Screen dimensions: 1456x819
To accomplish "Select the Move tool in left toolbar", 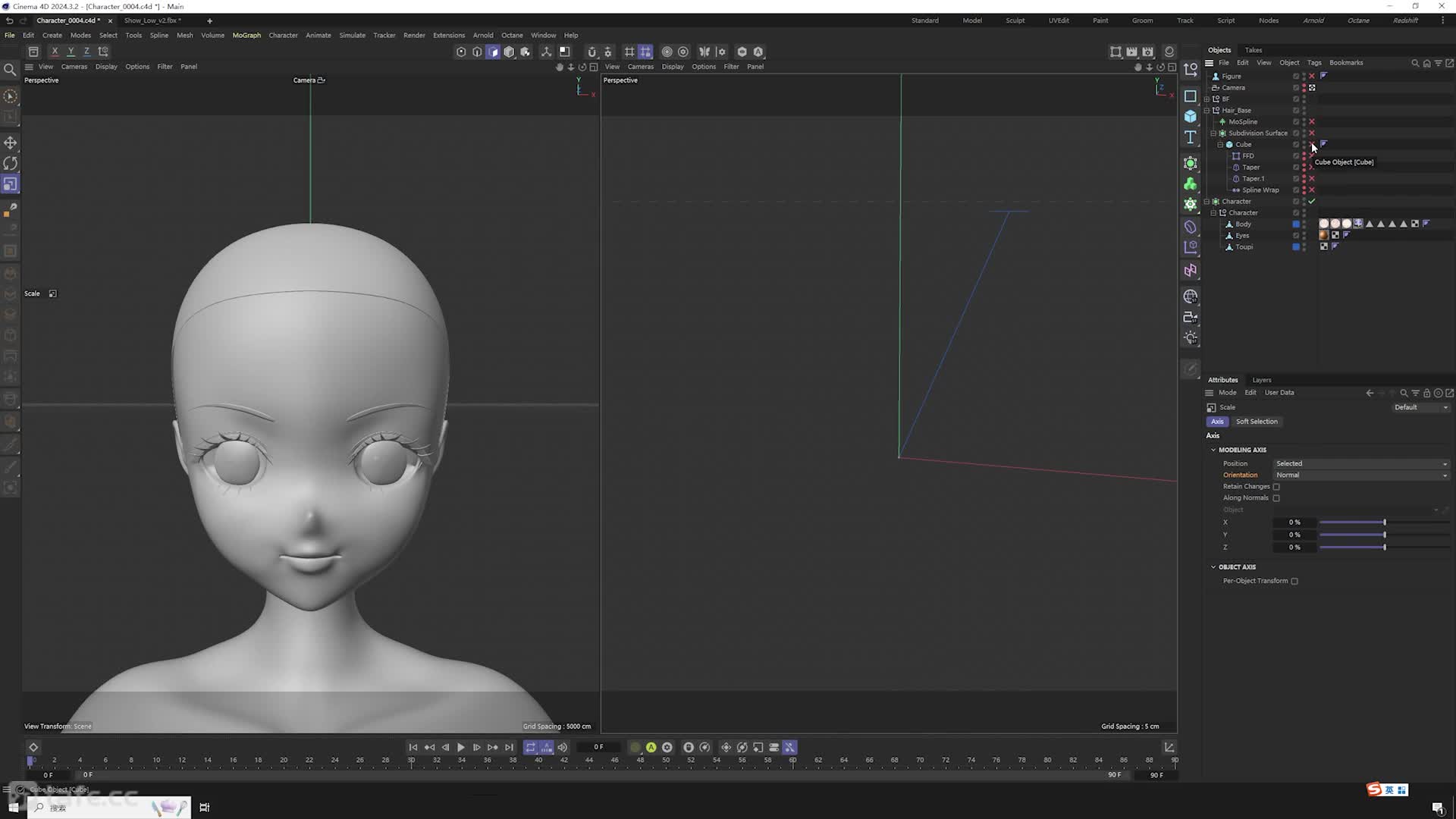I will [11, 143].
